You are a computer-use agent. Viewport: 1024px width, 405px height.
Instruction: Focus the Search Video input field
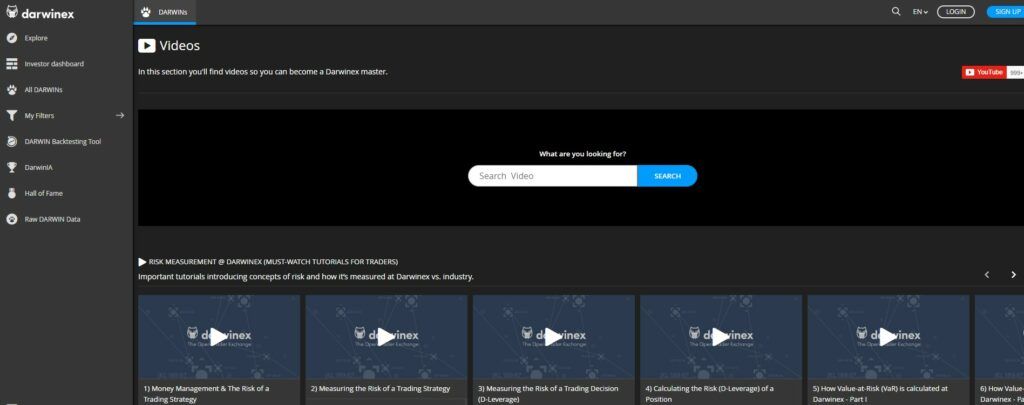pos(552,176)
